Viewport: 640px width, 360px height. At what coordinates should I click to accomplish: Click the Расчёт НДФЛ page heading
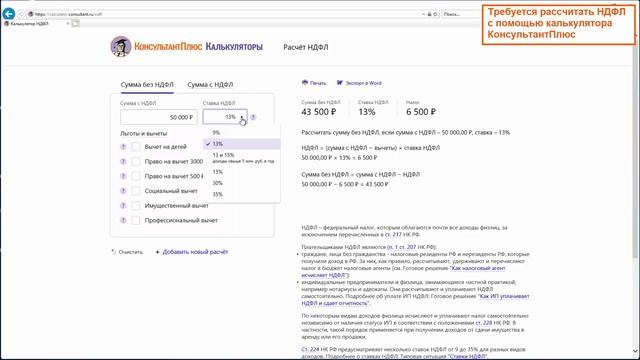point(306,47)
